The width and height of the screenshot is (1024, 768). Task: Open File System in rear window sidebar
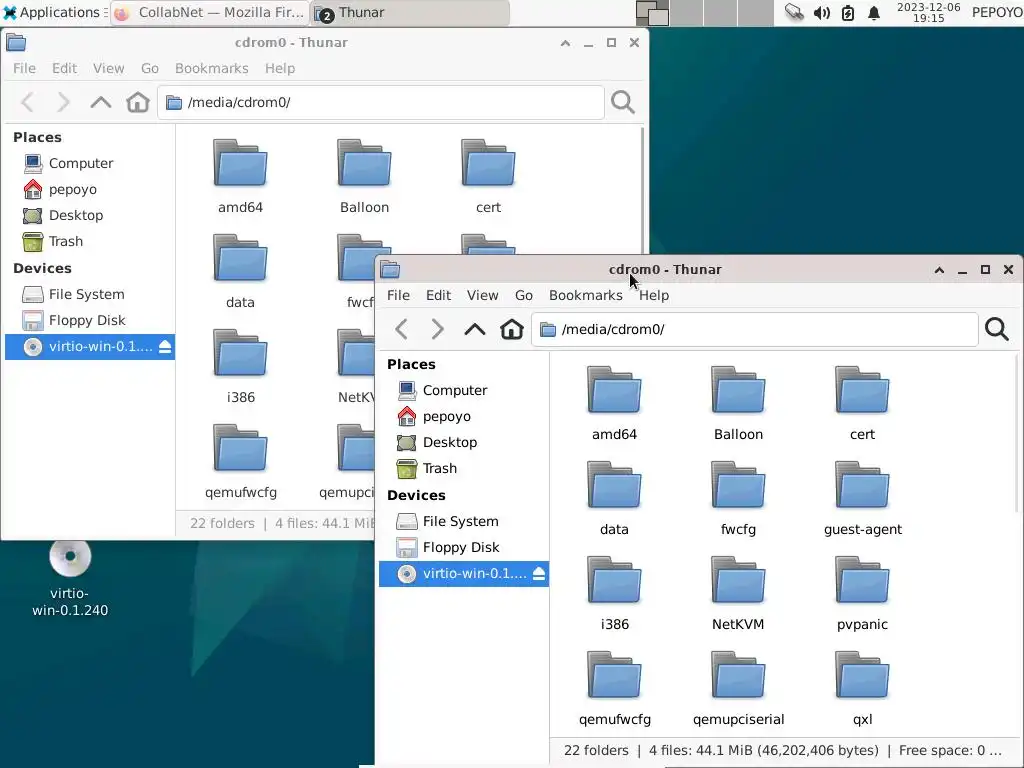coord(86,295)
